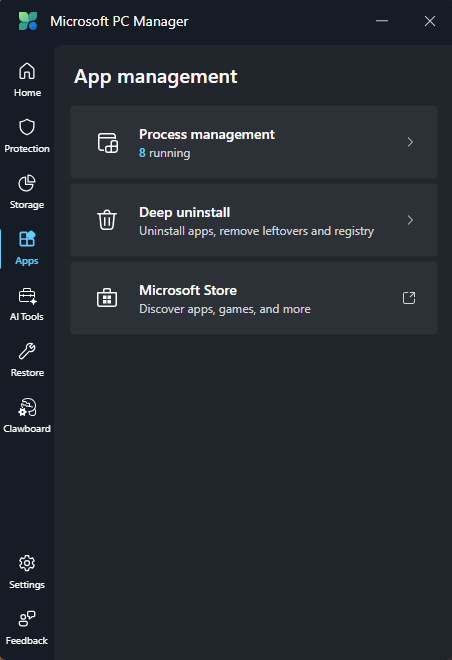Close the PC Manager window
Image resolution: width=452 pixels, height=660 pixels.
pos(430,21)
